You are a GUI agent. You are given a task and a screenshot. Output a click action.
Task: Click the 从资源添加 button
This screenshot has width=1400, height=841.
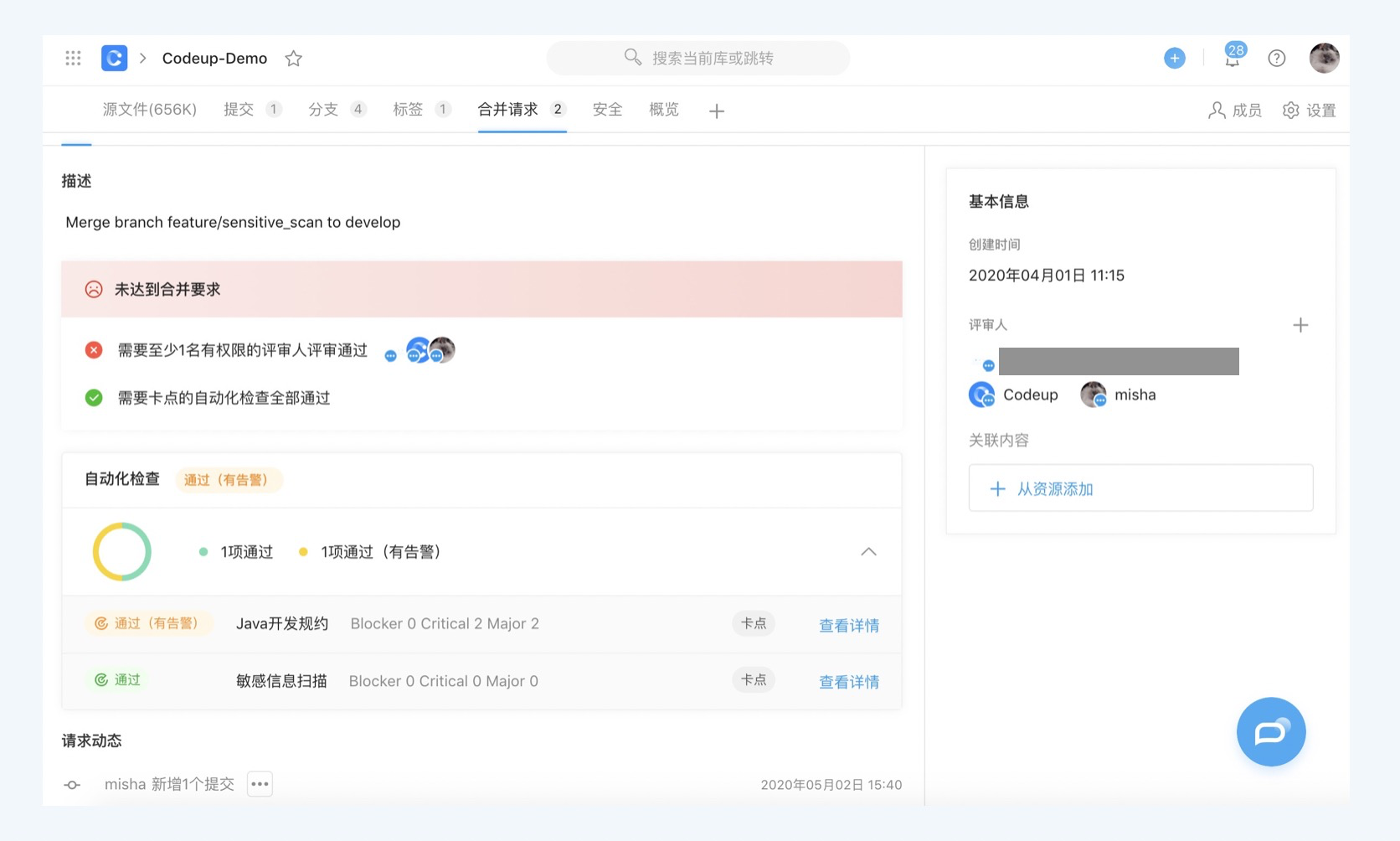[1140, 488]
